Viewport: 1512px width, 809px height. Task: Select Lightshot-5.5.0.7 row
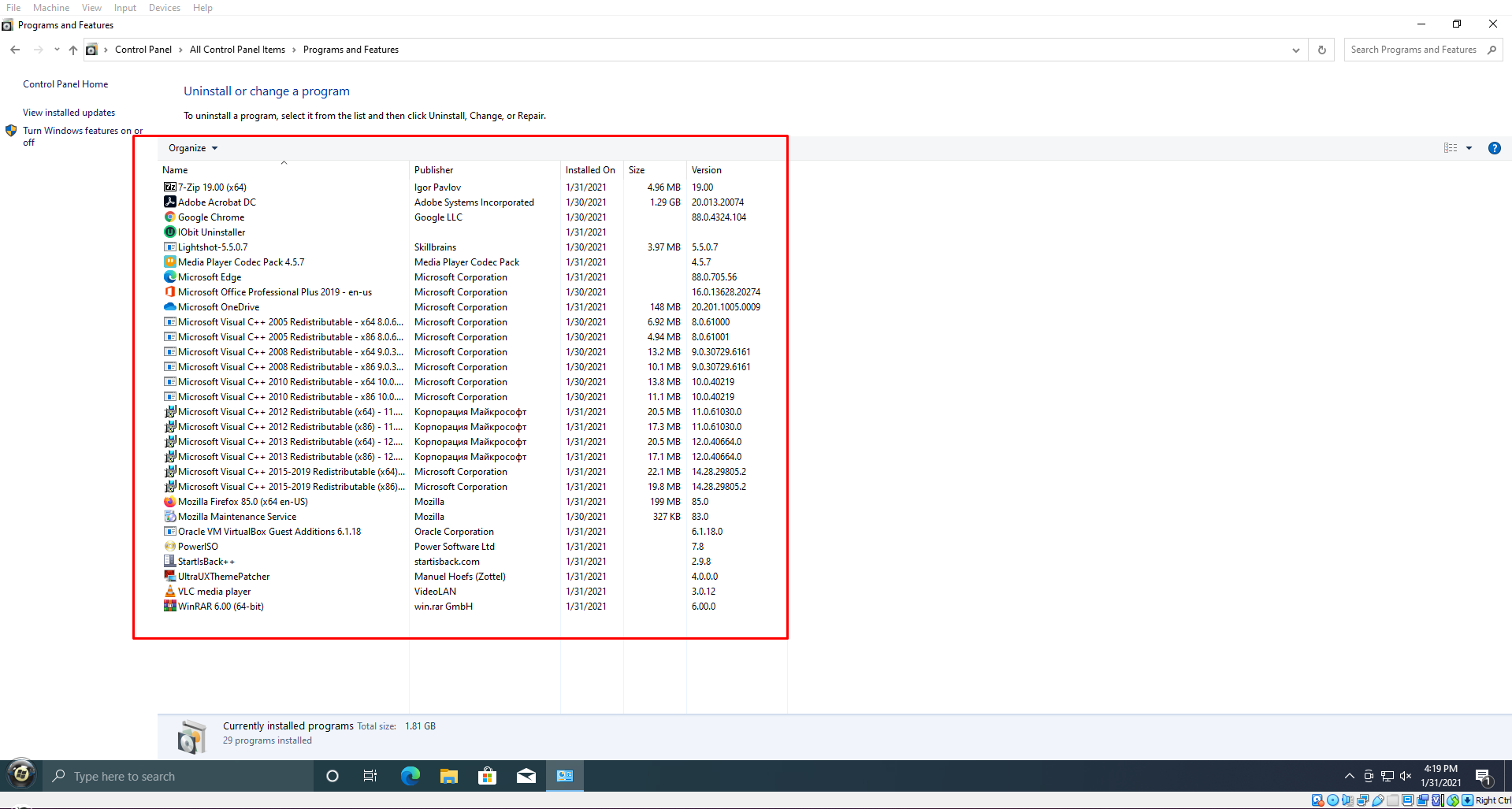point(473,247)
